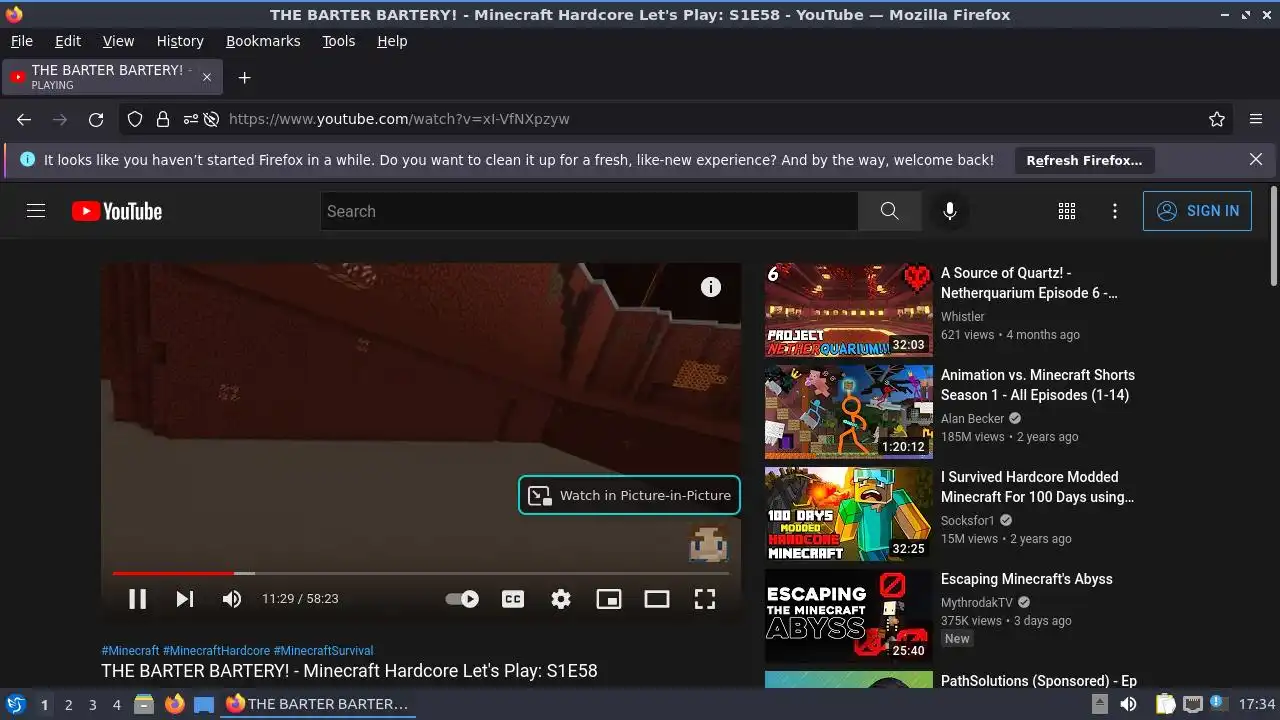Open the video info card icon
The height and width of the screenshot is (720, 1280).
[x=711, y=287]
